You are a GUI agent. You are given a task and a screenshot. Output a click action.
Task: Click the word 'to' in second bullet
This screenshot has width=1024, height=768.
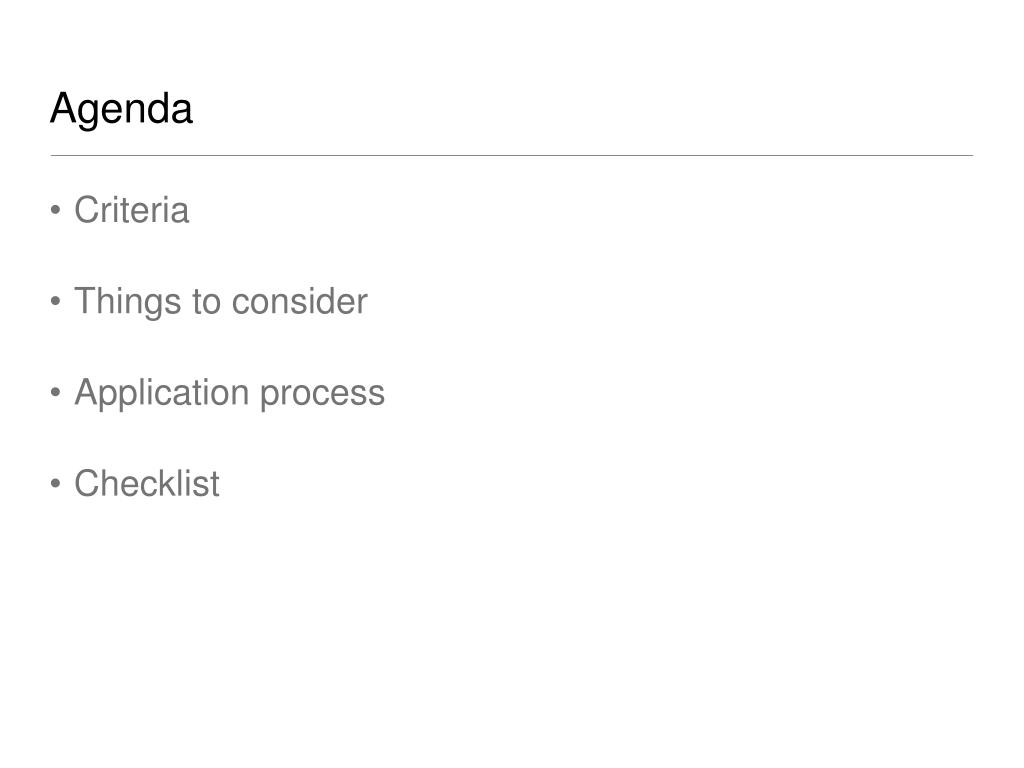coord(206,303)
